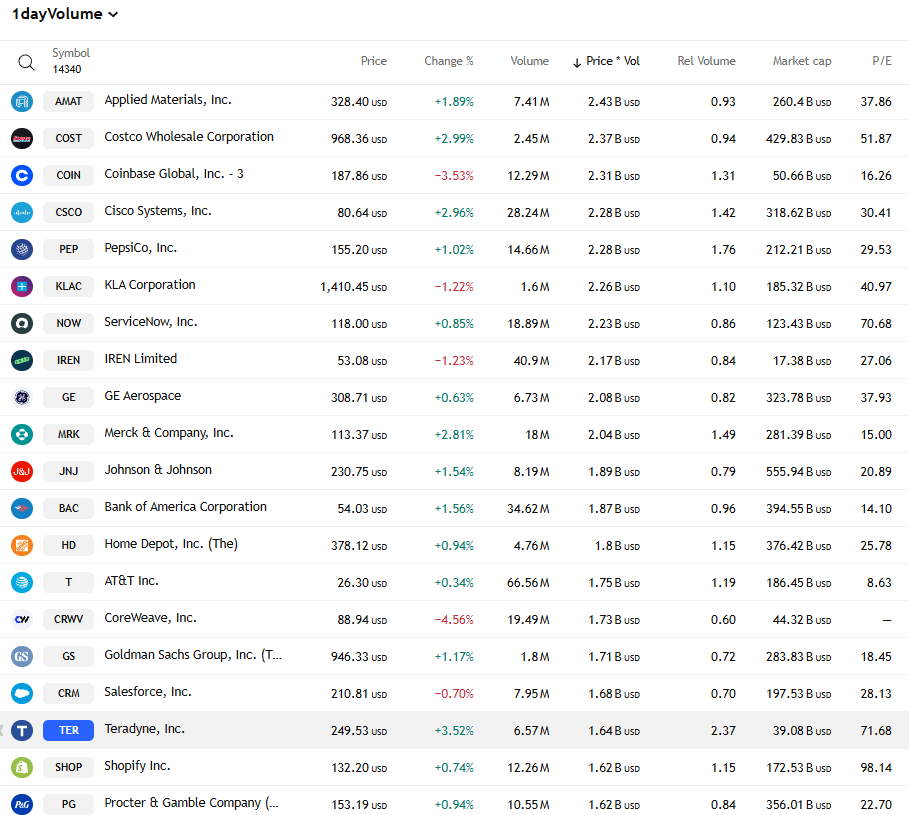Viewport: 909px width, 815px height.
Task: Sort by Market cap column header
Action: pos(802,61)
